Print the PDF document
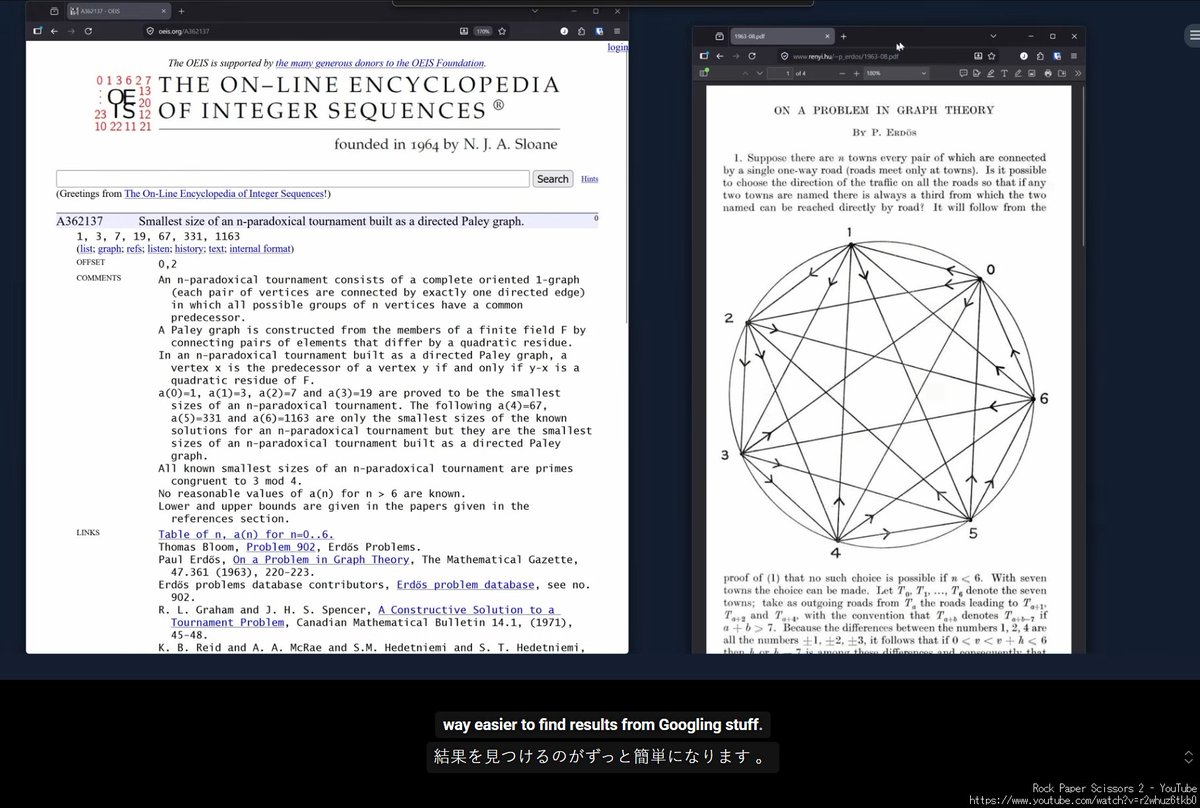 click(x=1048, y=73)
